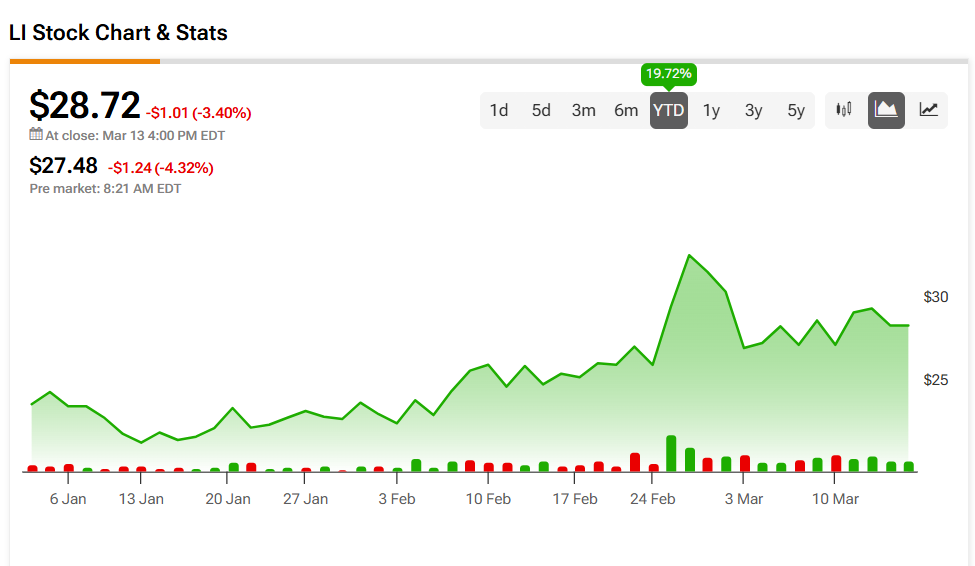
Task: Click the $27.48 pre-market price
Action: click(64, 166)
